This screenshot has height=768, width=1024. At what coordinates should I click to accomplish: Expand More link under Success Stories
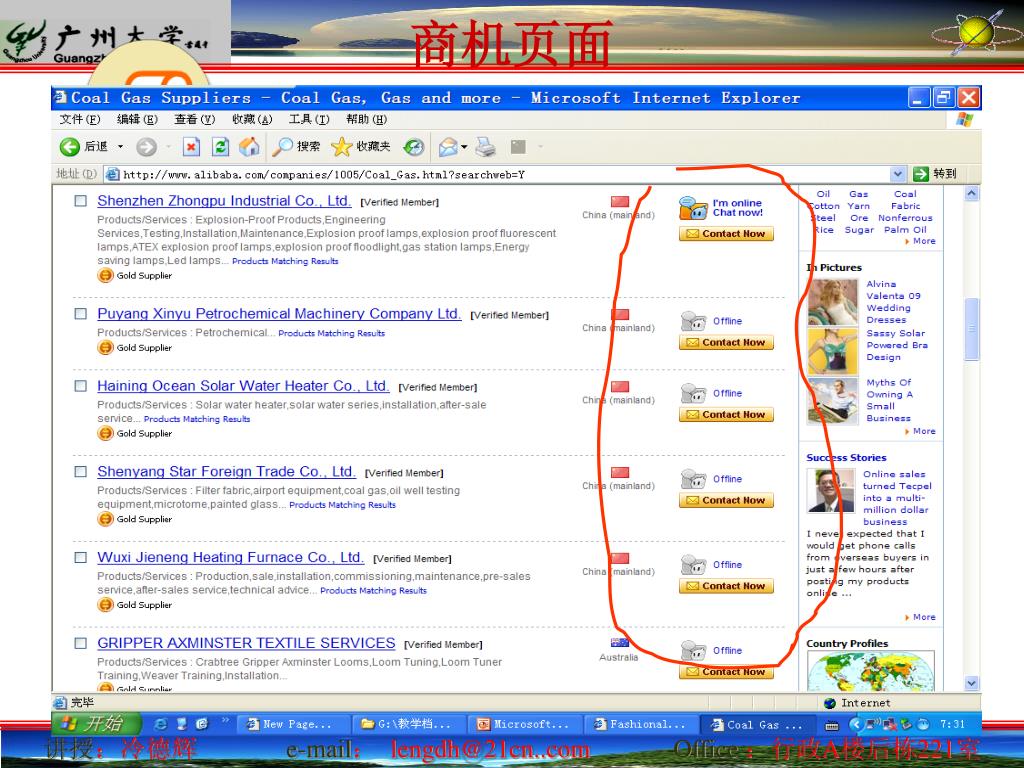pyautogui.click(x=923, y=617)
